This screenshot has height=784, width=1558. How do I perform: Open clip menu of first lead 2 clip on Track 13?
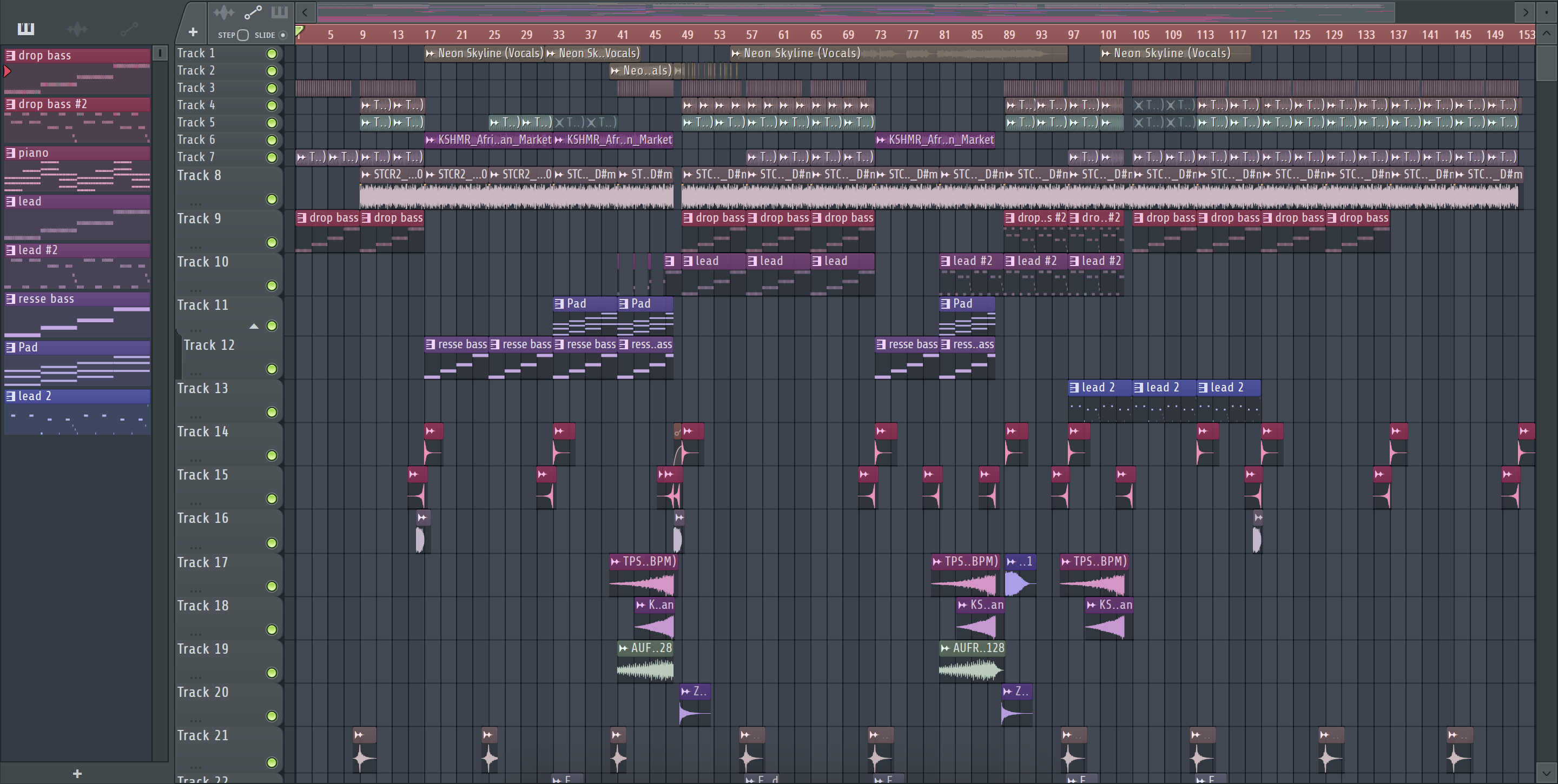[x=1073, y=388]
